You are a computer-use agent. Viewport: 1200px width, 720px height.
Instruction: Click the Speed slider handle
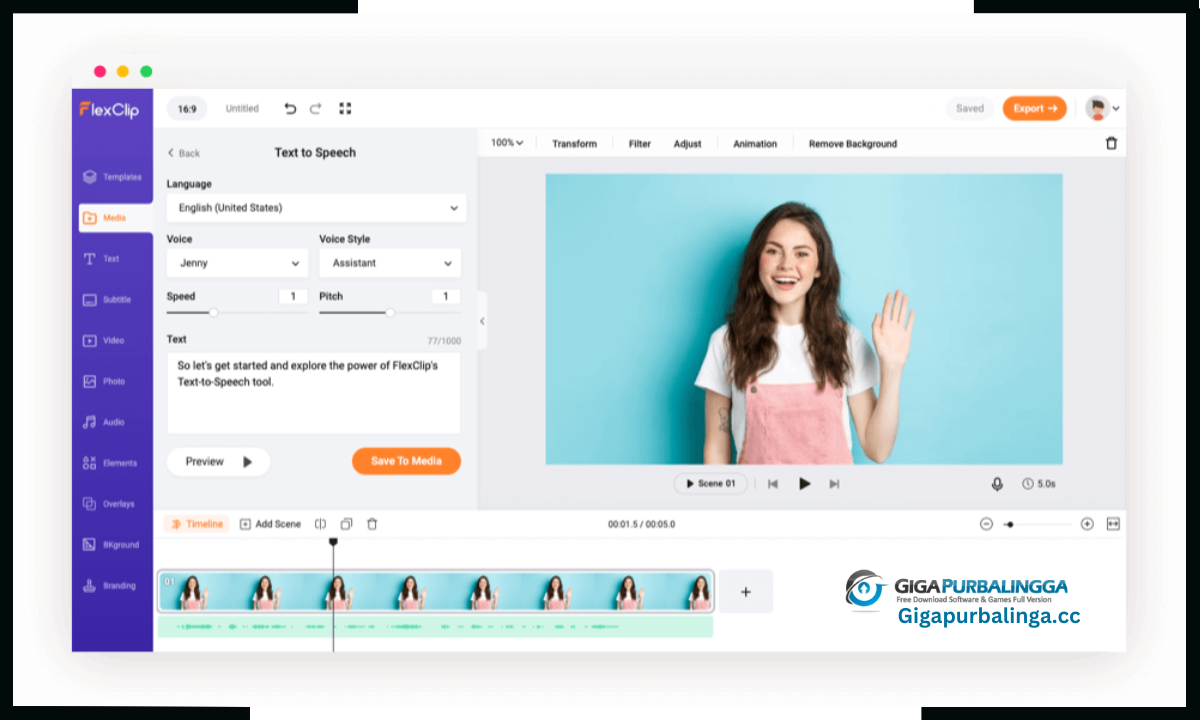point(213,313)
